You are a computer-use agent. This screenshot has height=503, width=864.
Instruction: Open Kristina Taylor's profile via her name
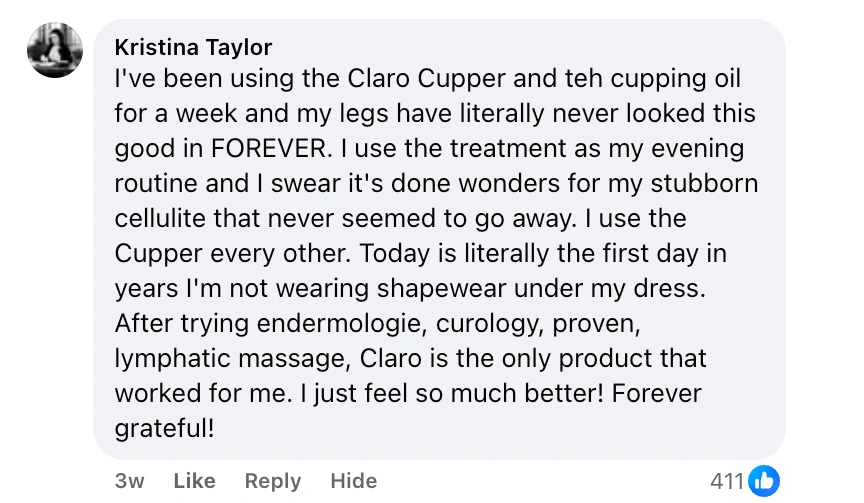(193, 47)
